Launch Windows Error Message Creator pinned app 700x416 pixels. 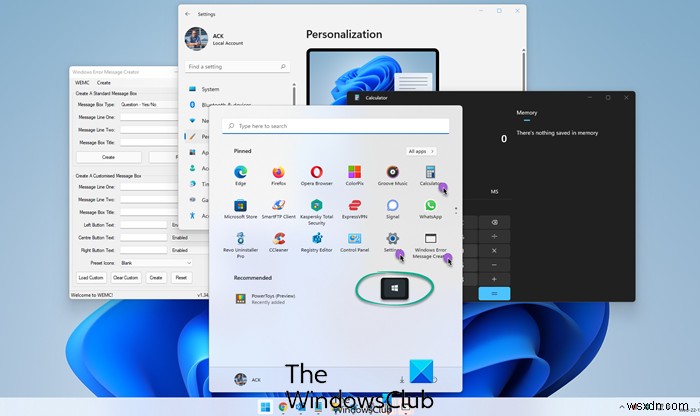click(430, 245)
